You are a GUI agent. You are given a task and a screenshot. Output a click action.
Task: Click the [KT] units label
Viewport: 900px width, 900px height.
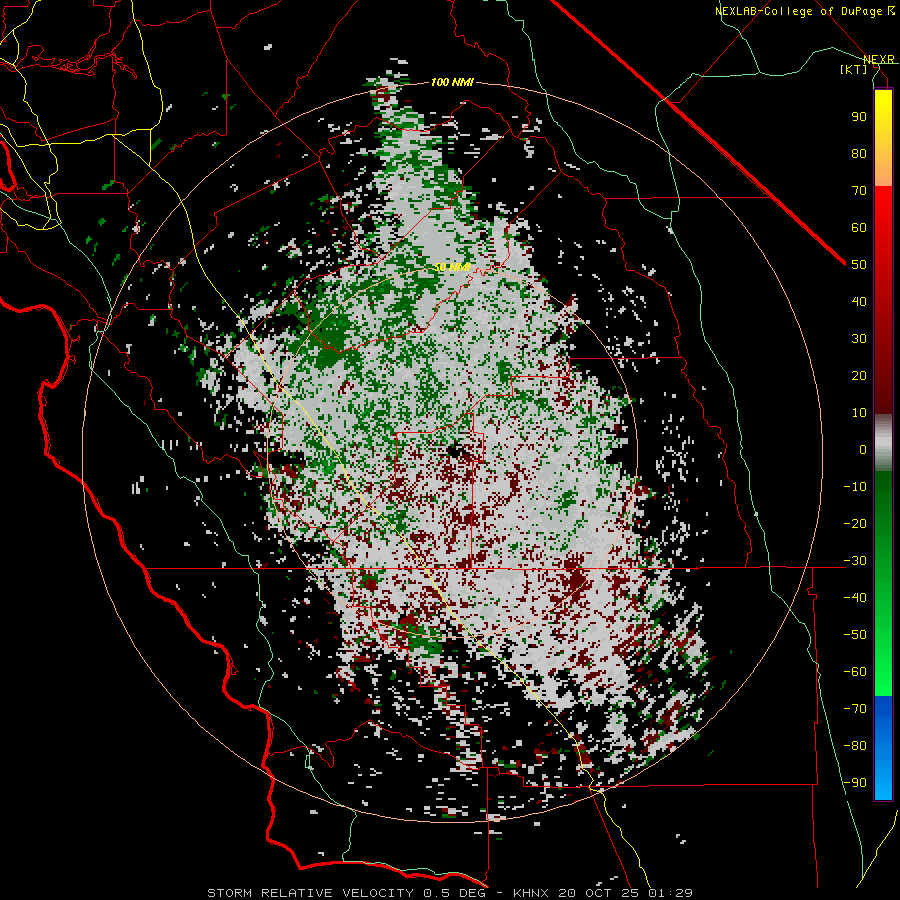pos(854,69)
